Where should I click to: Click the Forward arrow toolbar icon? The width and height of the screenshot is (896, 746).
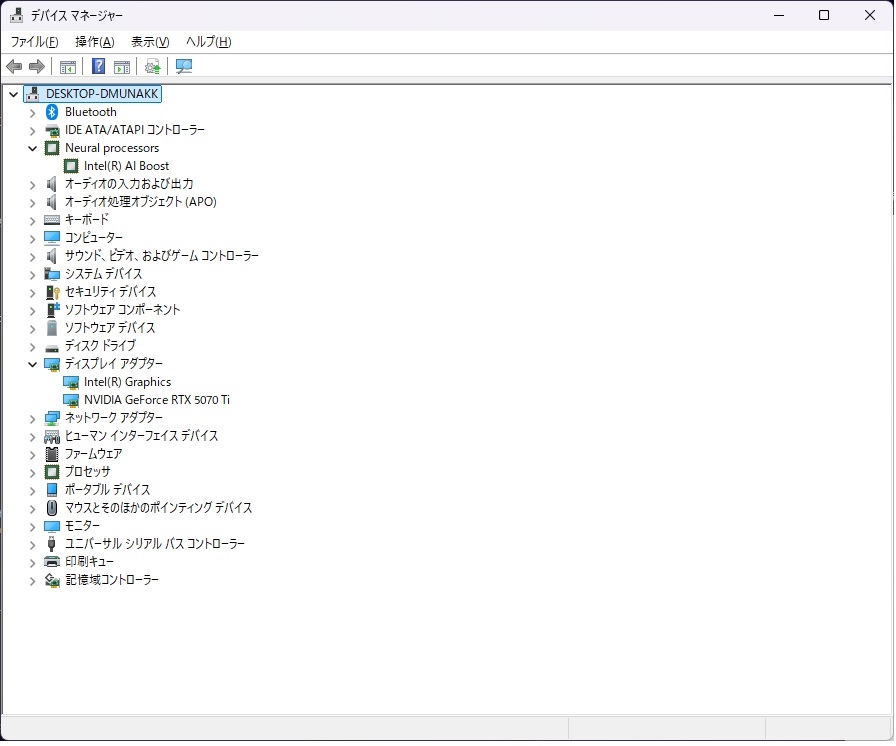37,67
